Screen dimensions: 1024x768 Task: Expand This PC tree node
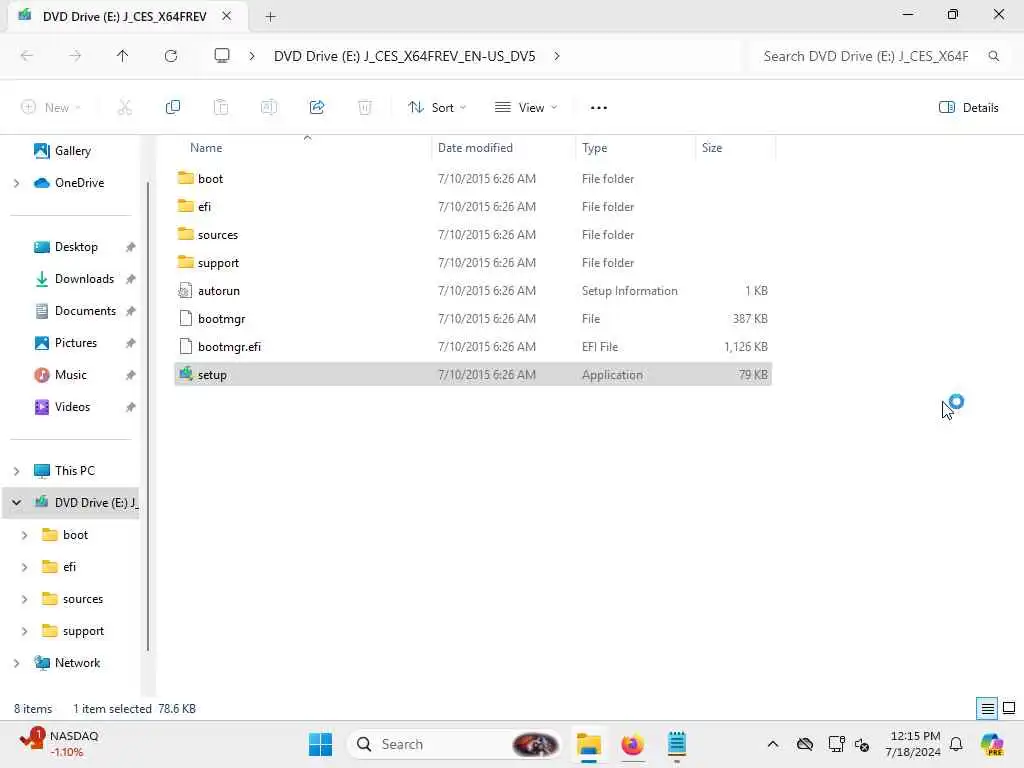[x=16, y=471]
